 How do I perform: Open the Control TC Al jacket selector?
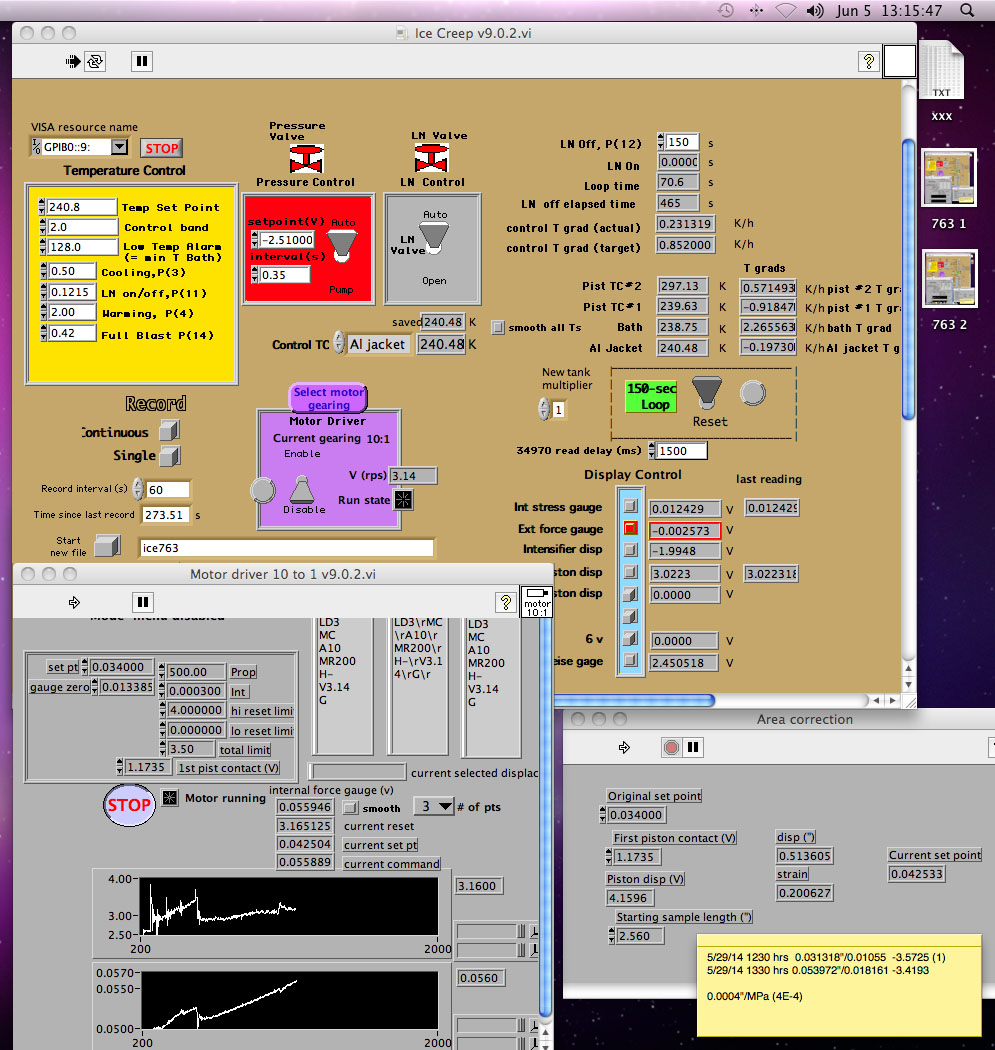pos(340,344)
